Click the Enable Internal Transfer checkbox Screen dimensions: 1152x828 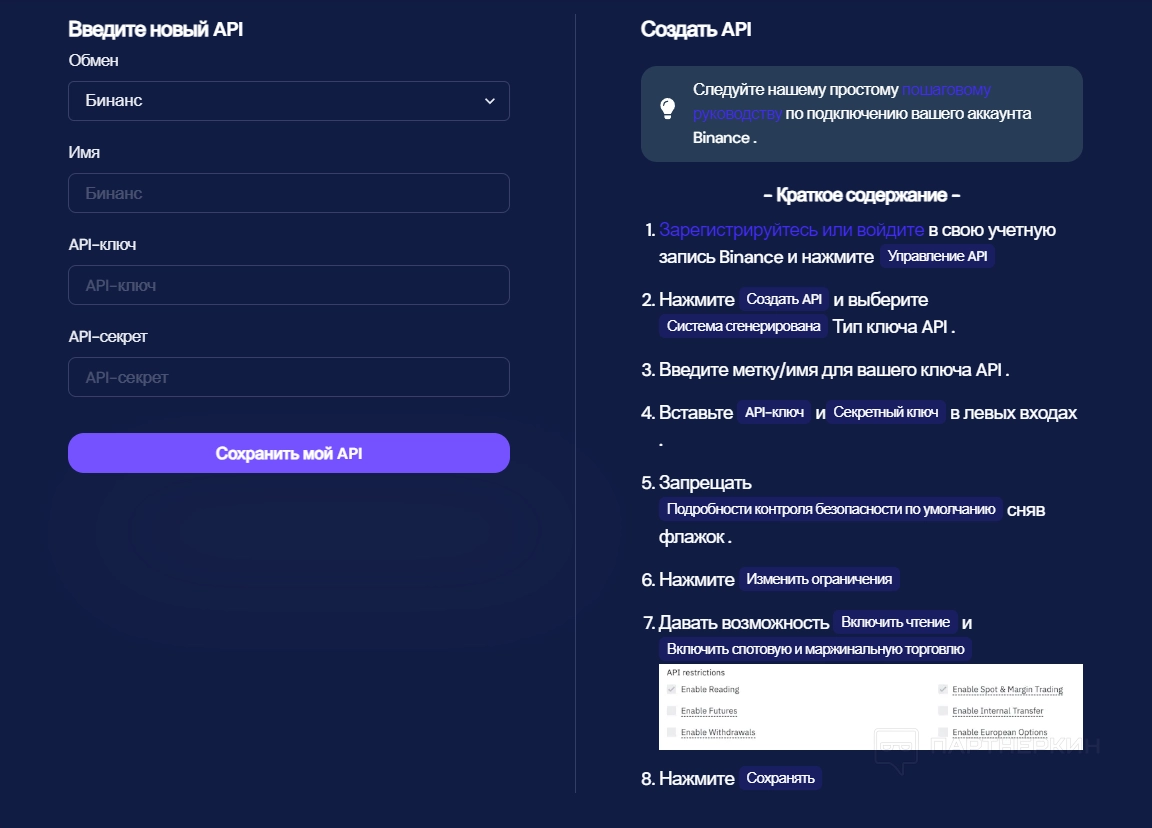[943, 710]
